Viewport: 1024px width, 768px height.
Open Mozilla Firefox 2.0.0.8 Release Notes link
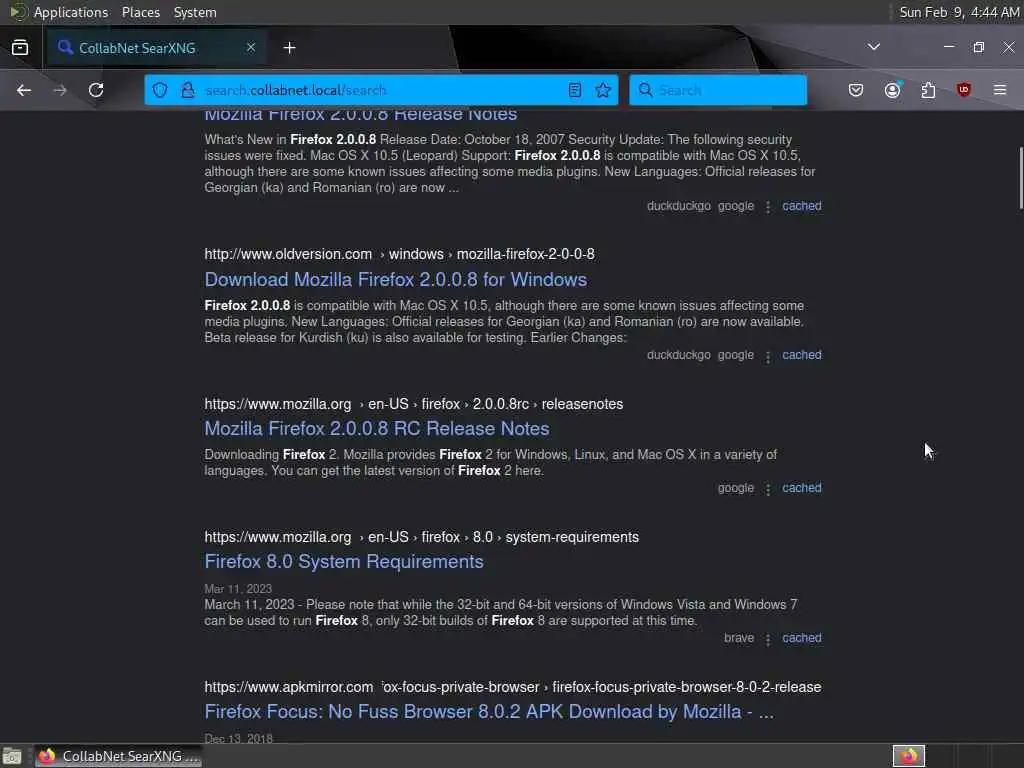[x=360, y=115]
